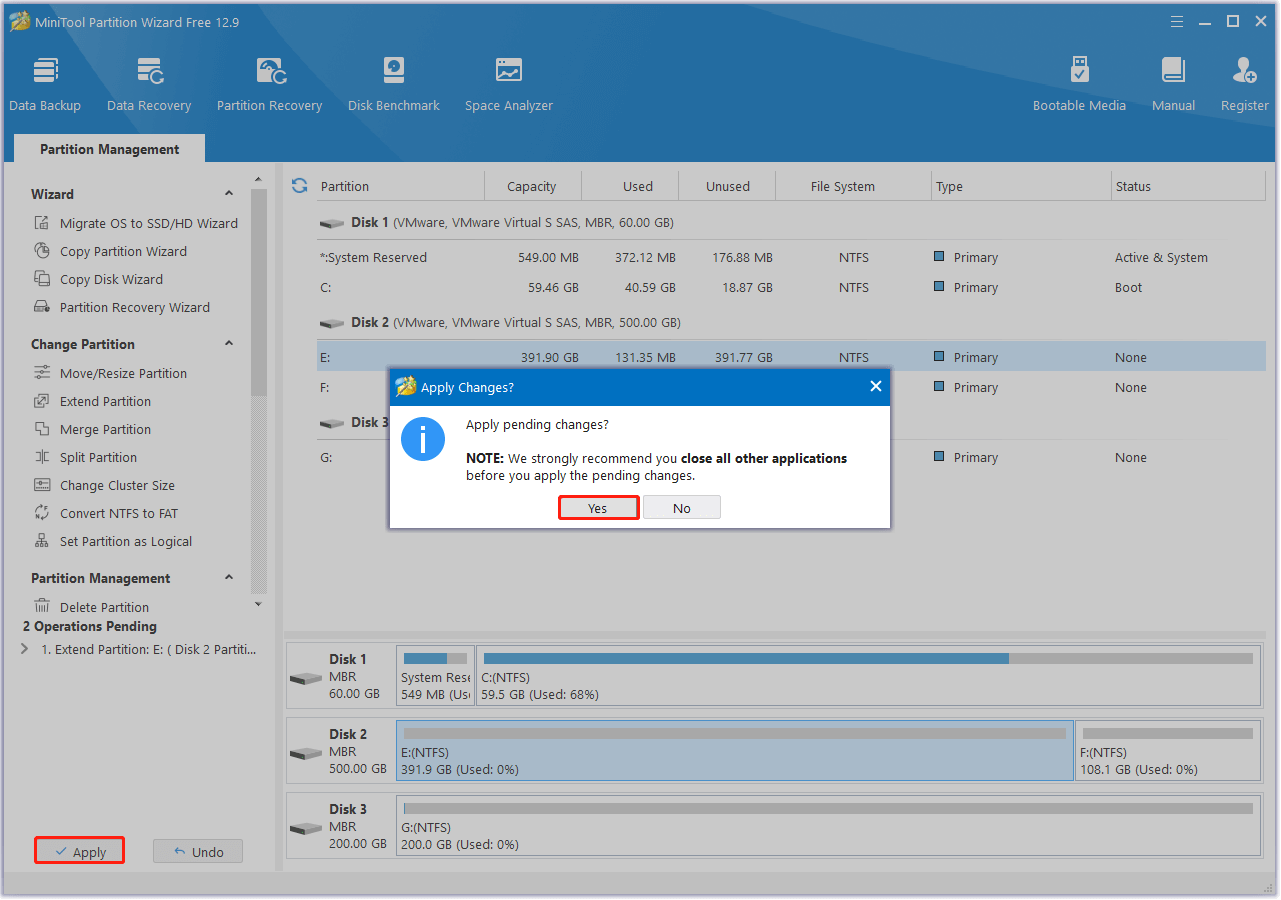
Task: Sort by the Status column header
Action: tap(1189, 186)
